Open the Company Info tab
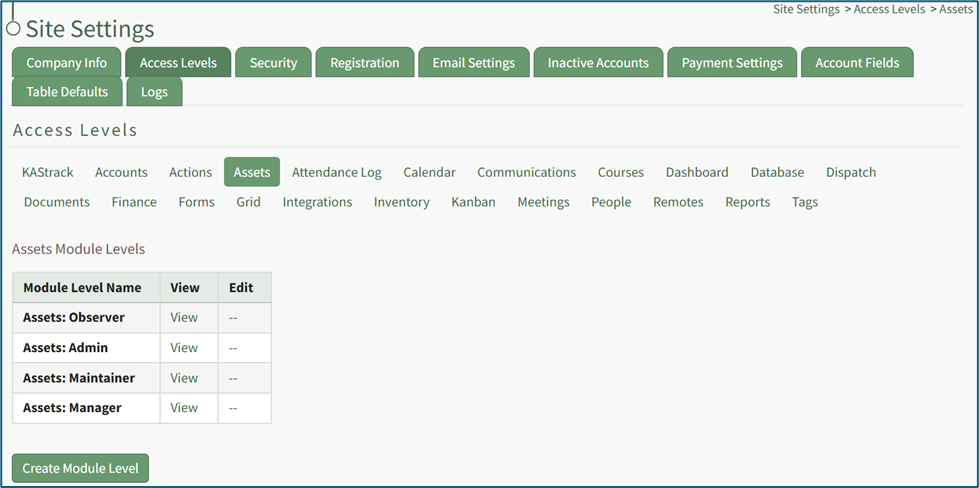The image size is (979, 488). click(66, 62)
